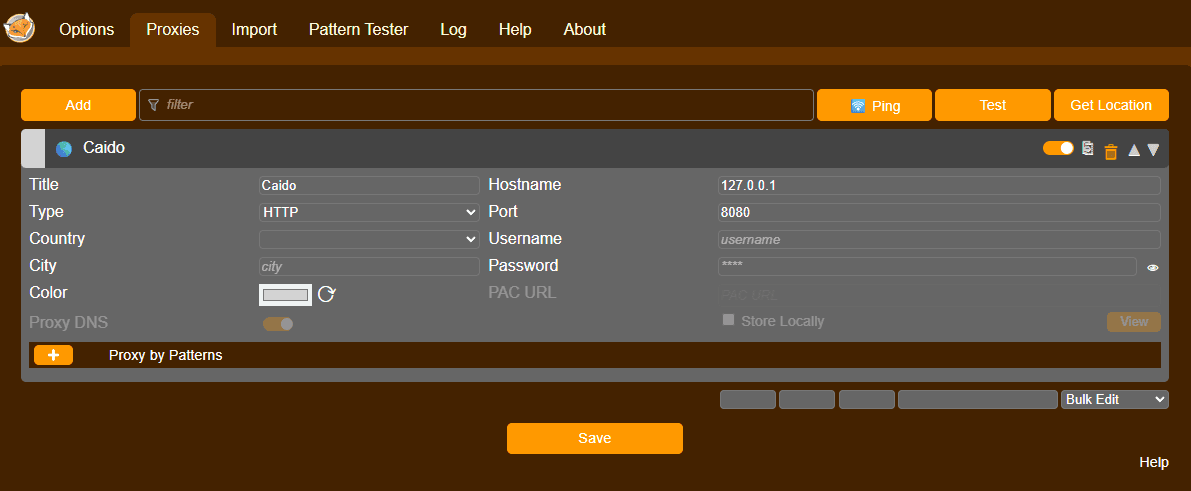
Task: Delete the Caido proxy with trash icon
Action: 1110,151
